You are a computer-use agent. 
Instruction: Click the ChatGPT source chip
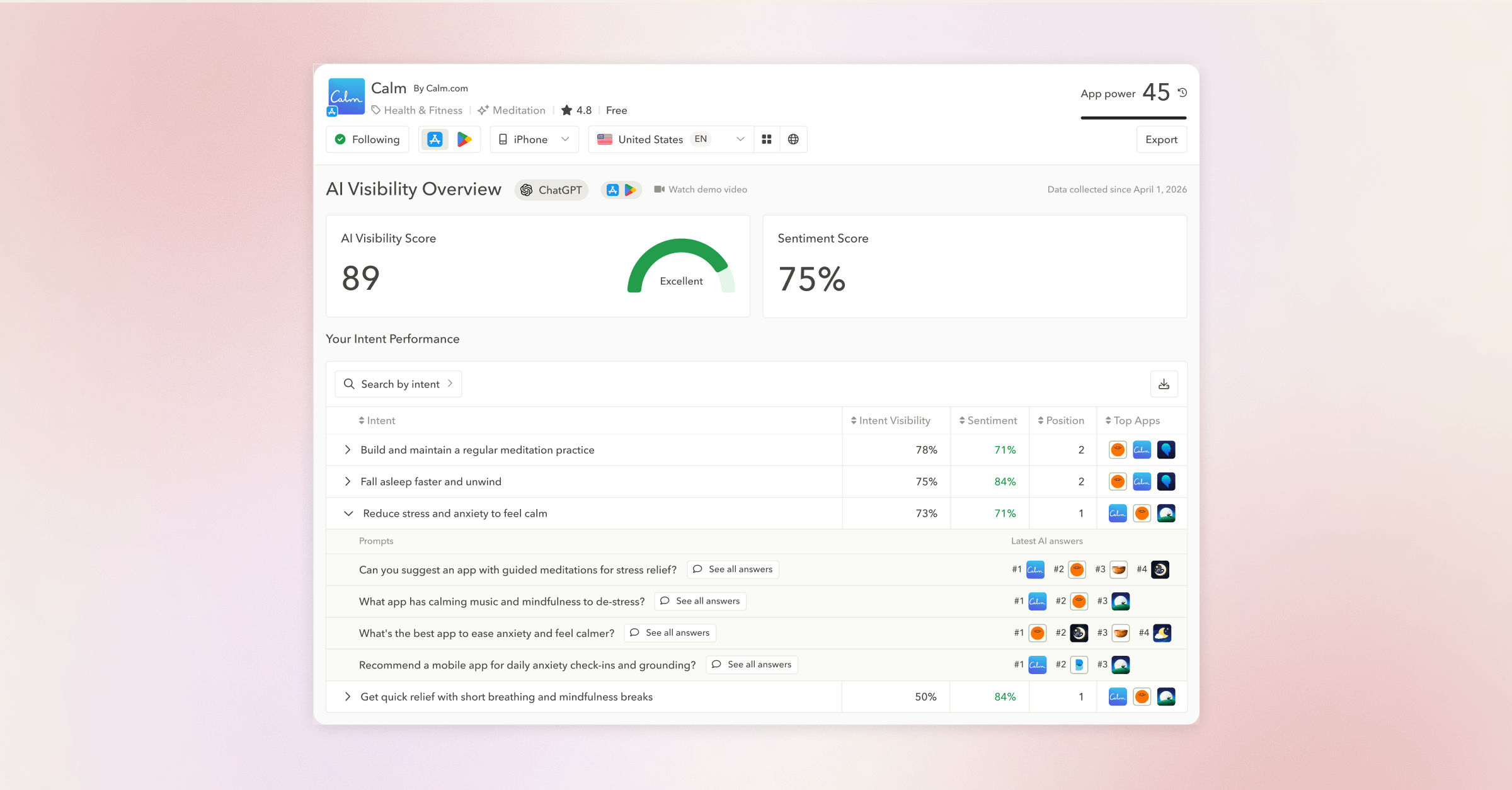click(551, 190)
